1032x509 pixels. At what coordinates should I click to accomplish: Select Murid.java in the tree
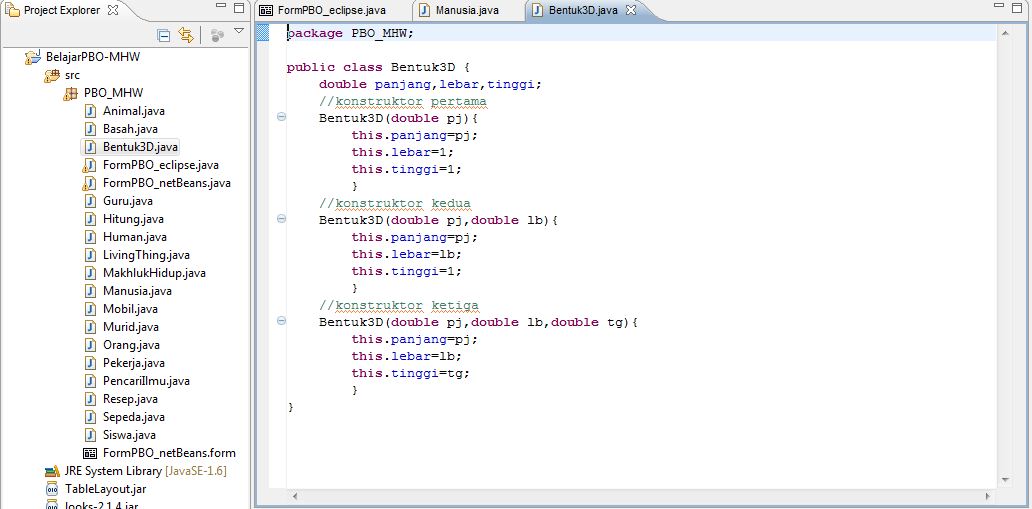coord(131,327)
